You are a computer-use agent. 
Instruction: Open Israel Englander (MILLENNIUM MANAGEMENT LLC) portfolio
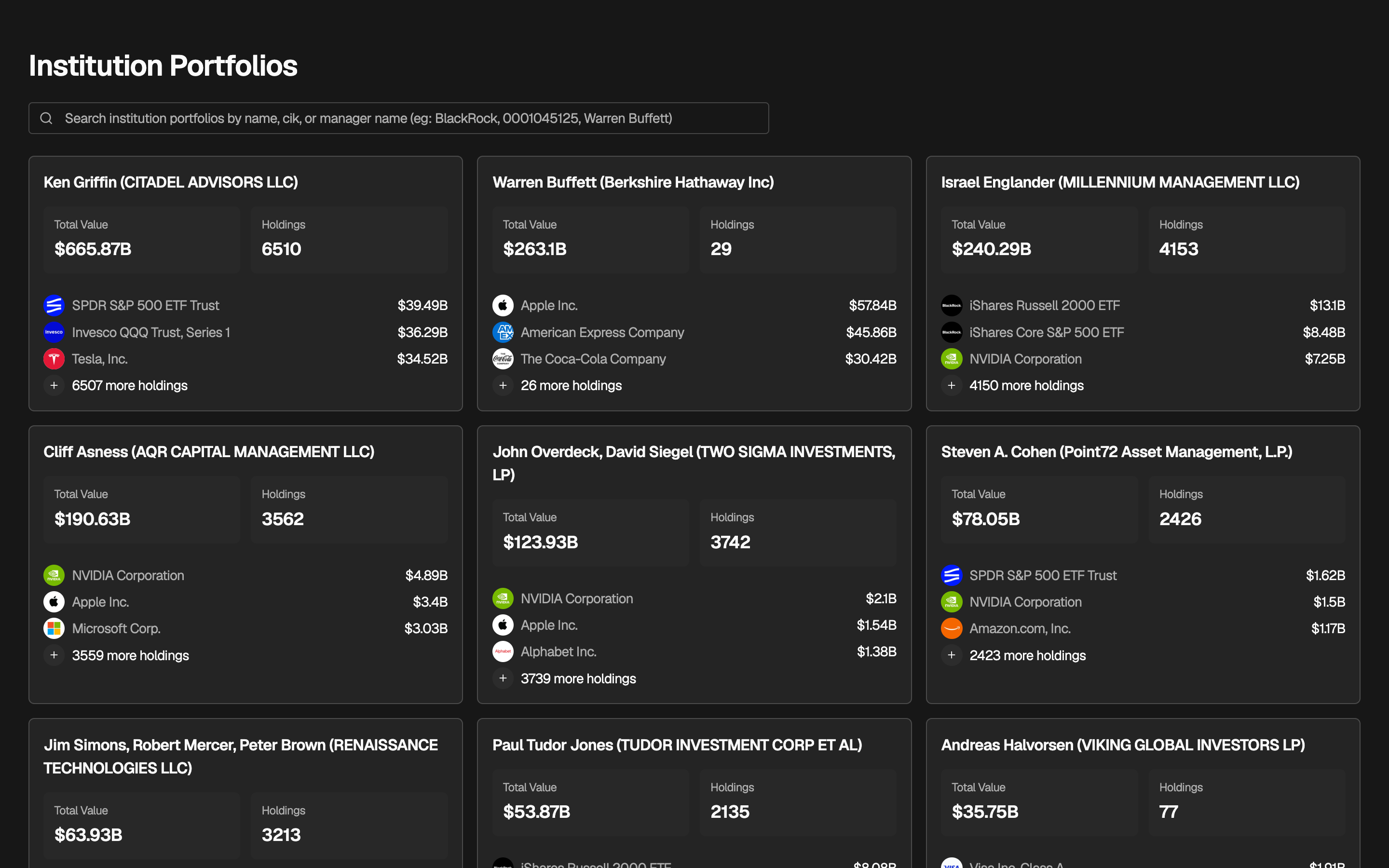click(1120, 183)
